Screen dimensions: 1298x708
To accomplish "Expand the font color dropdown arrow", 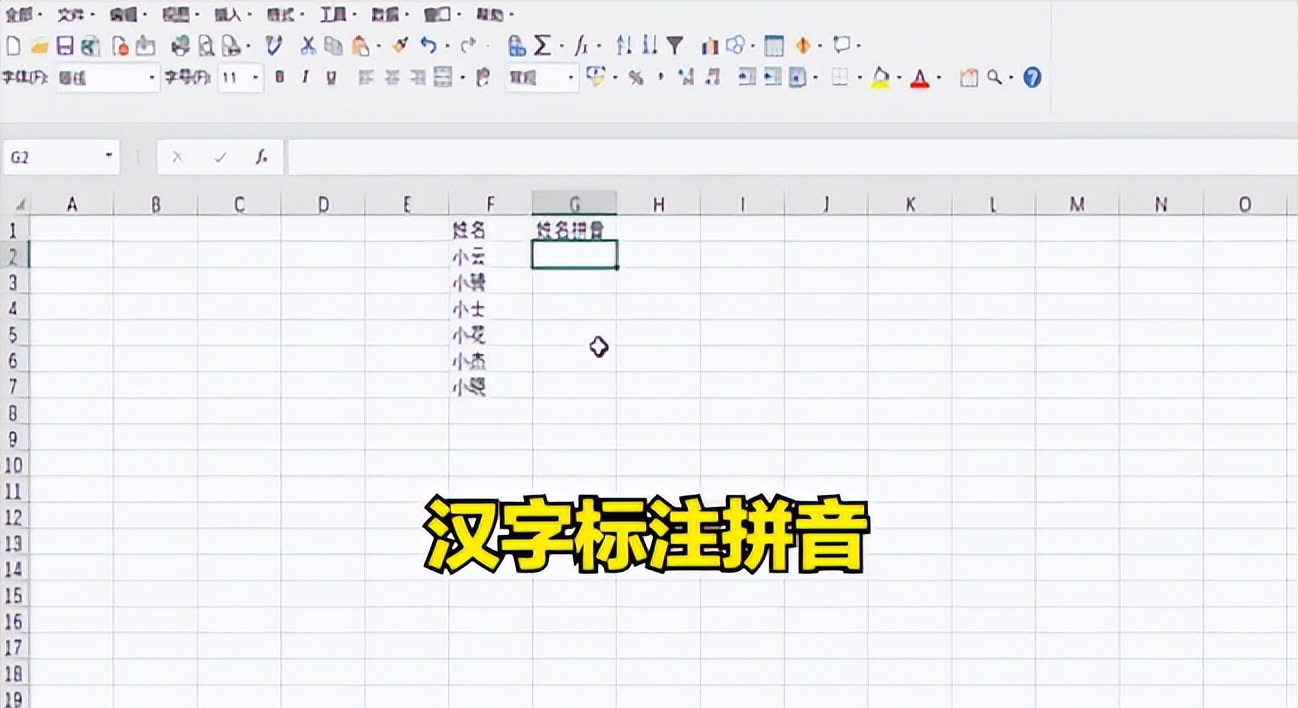I will point(939,79).
